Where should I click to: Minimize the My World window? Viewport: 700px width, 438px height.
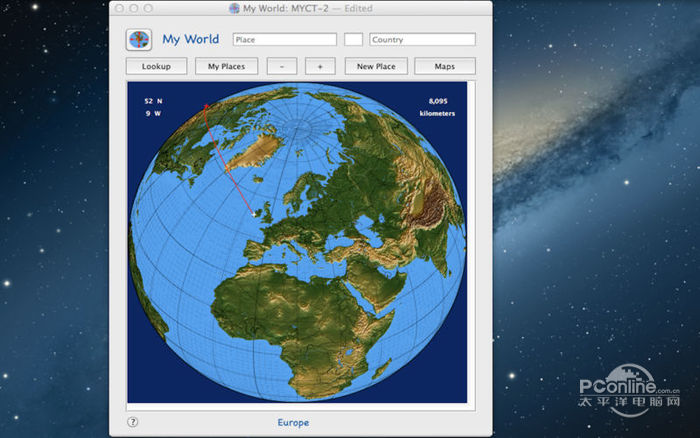(x=133, y=8)
